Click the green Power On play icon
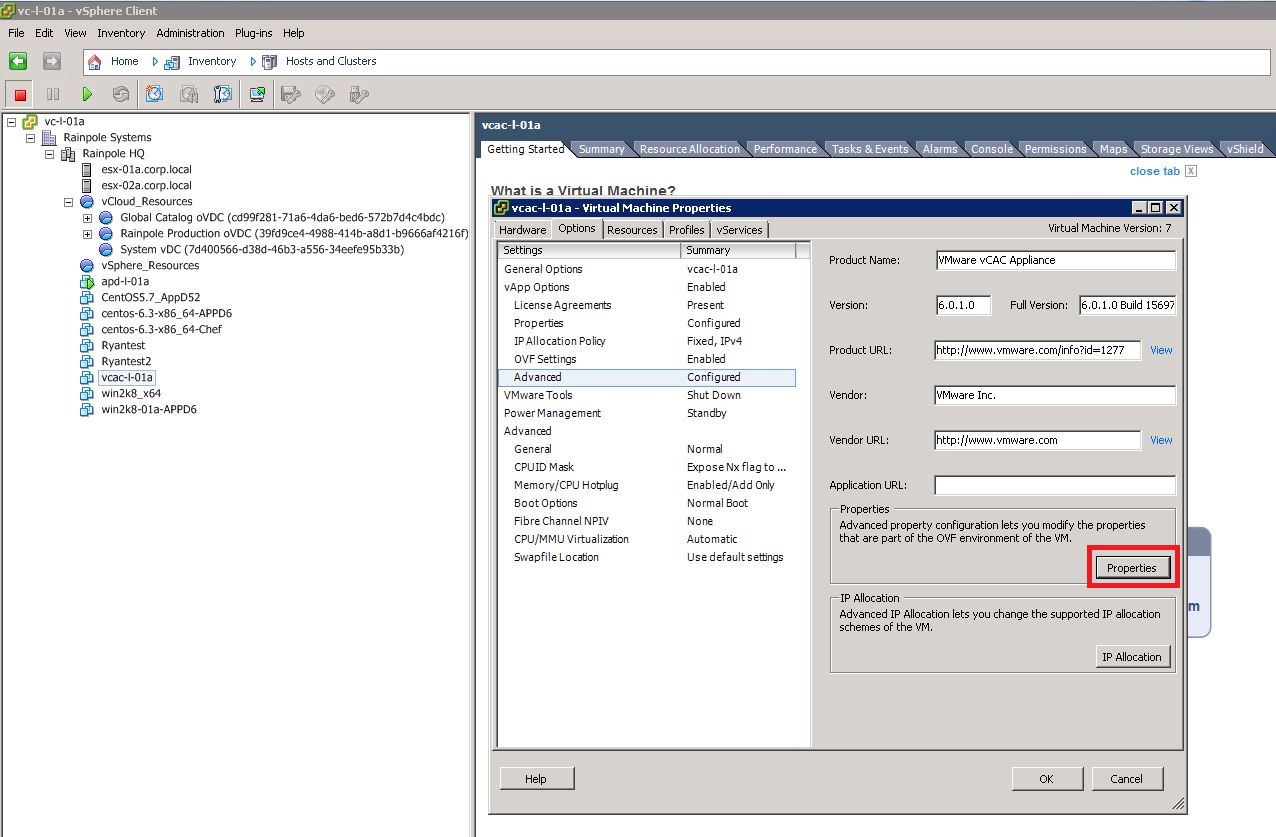Image resolution: width=1276 pixels, height=837 pixels. coord(87,94)
